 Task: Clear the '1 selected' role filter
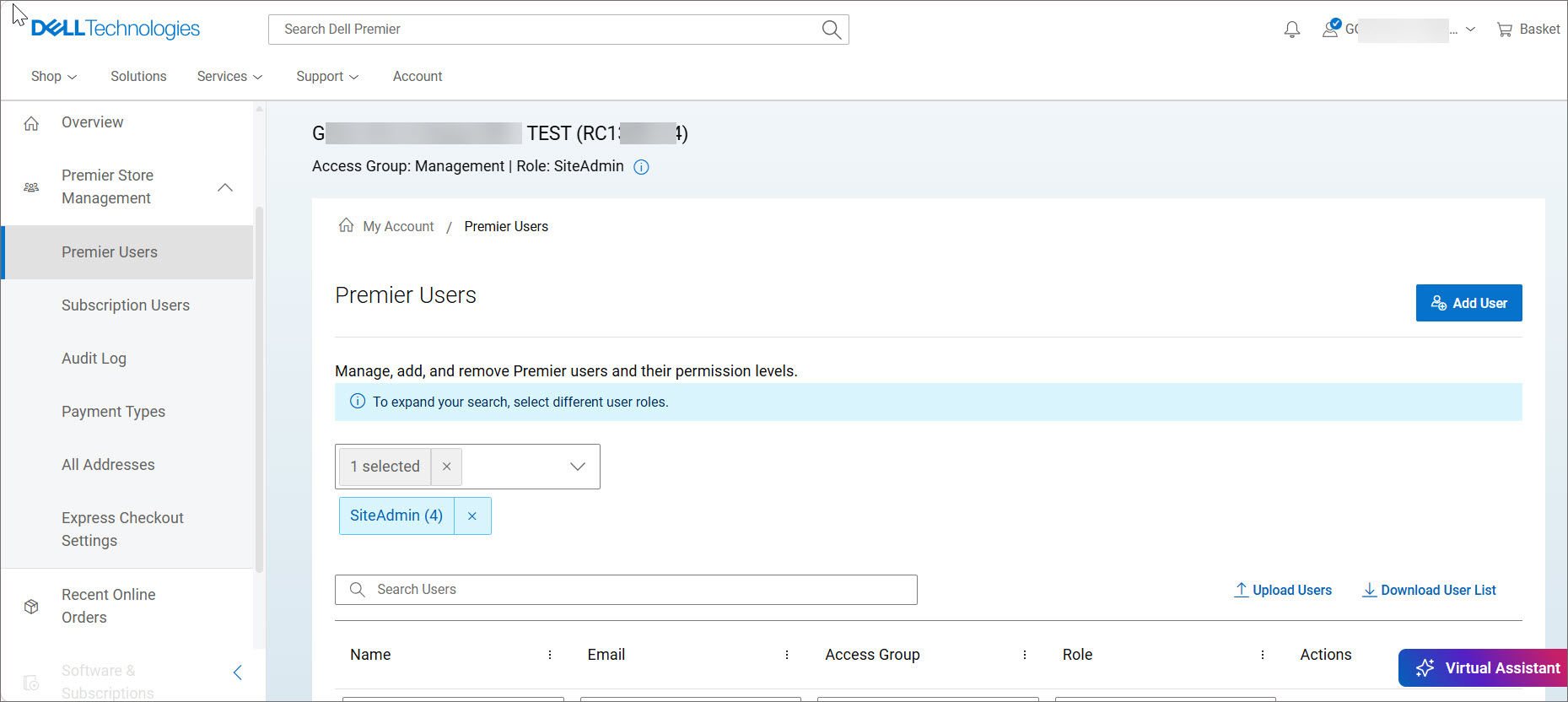tap(446, 467)
